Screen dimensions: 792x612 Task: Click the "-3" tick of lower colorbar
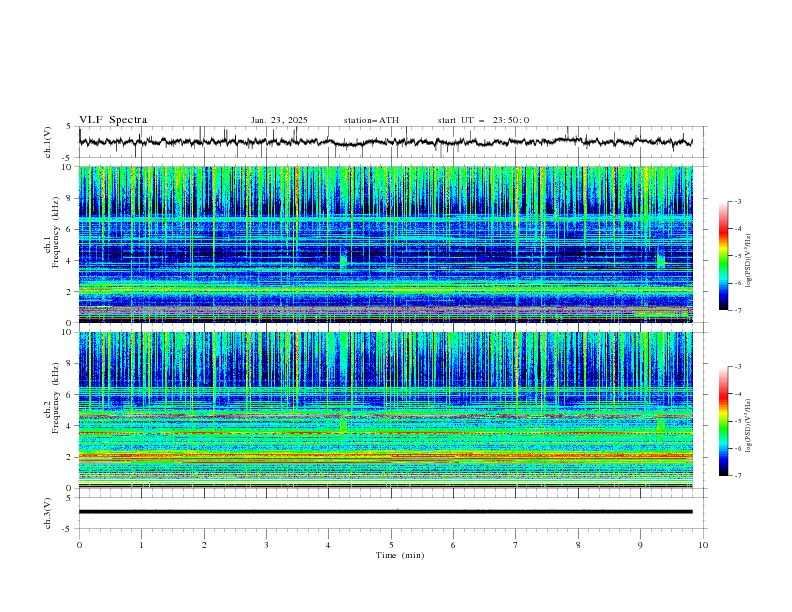738,367
